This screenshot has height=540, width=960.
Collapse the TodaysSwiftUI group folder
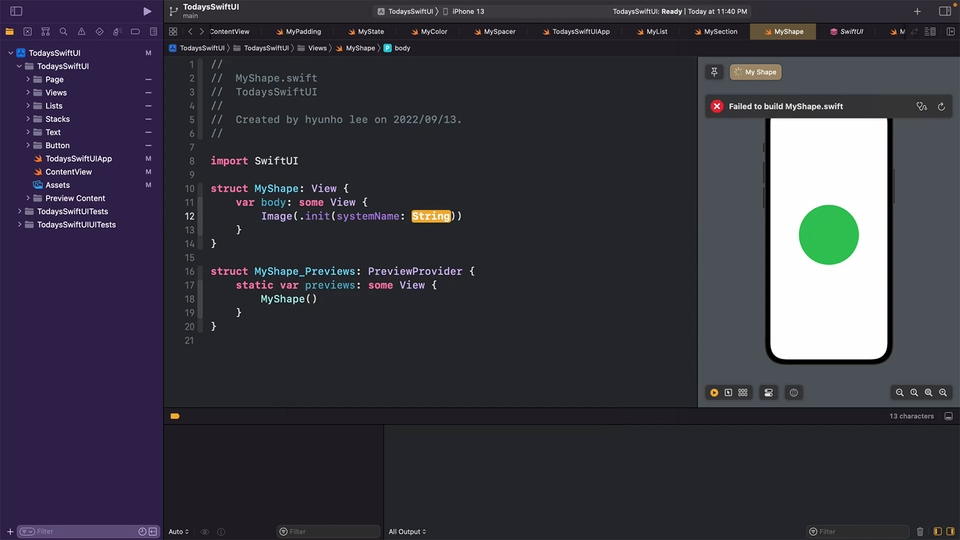(19, 66)
